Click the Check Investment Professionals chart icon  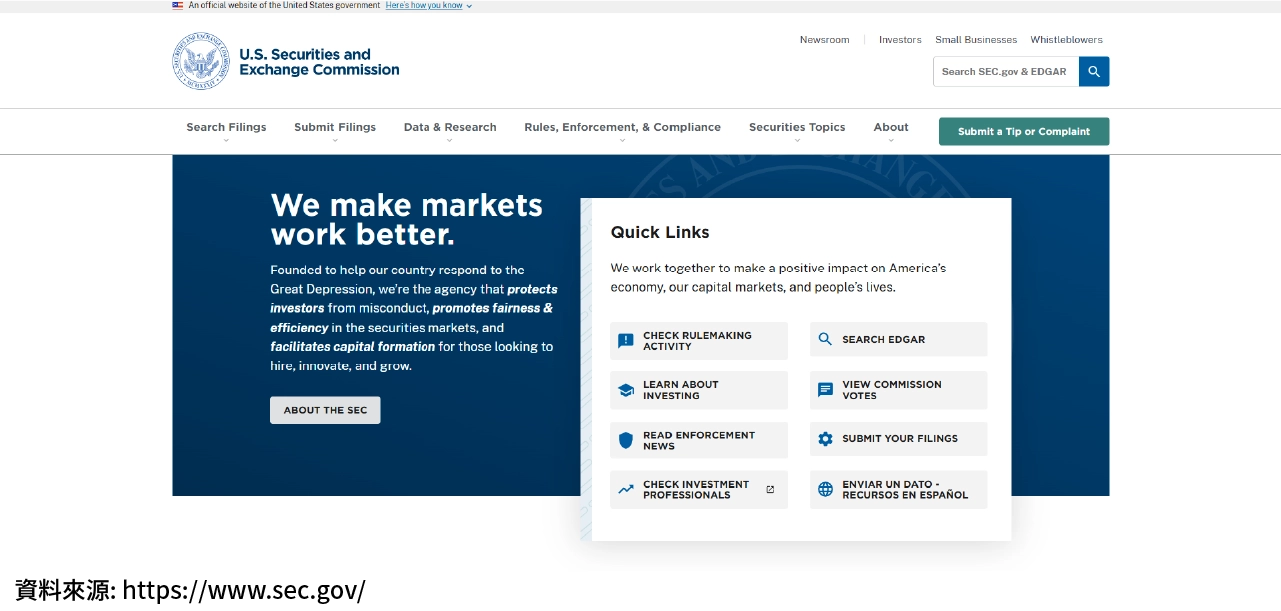(x=626, y=490)
